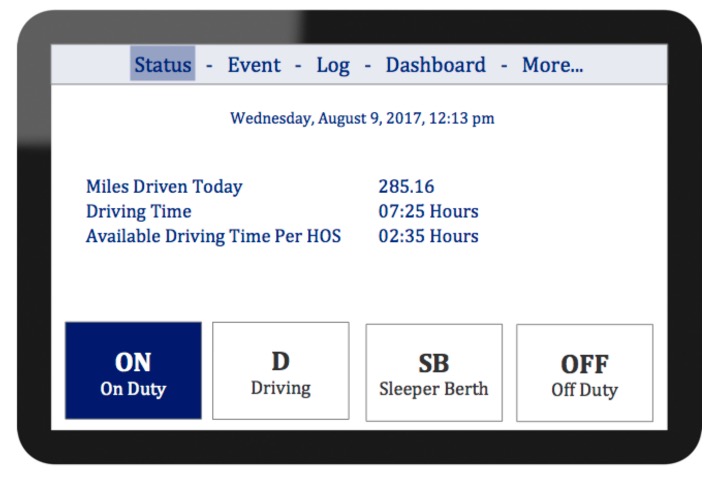728x477 pixels.
Task: Switch to SB Sleeper Berth status
Action: [433, 372]
